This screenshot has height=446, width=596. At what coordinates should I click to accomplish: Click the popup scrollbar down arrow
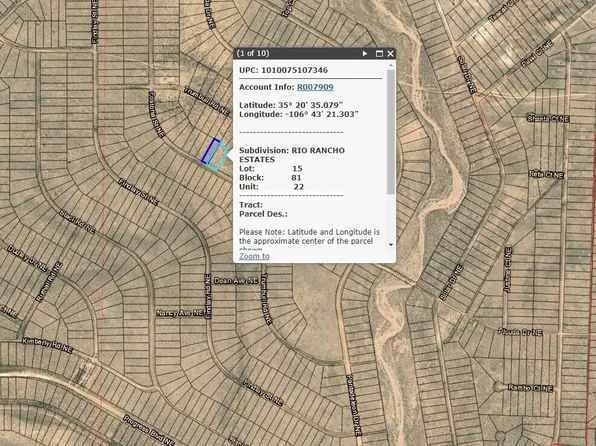pyautogui.click(x=391, y=245)
